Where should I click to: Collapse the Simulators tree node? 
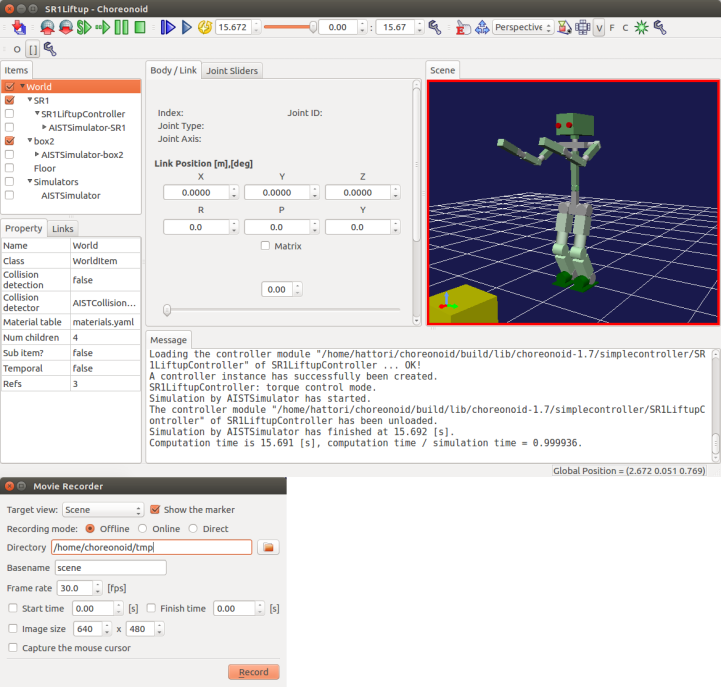32,182
